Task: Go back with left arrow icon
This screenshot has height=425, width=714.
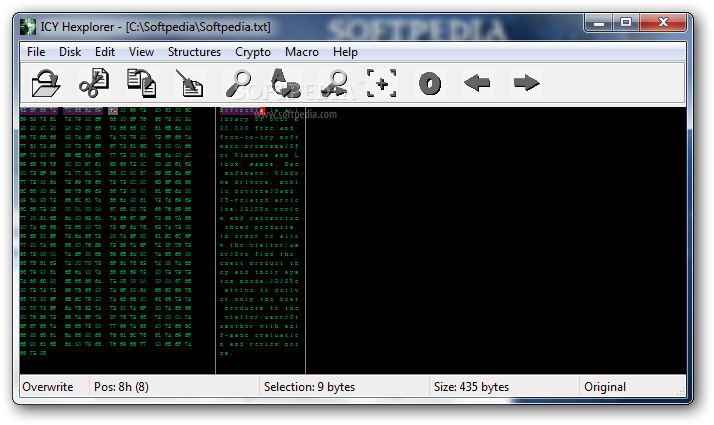Action: 477,83
